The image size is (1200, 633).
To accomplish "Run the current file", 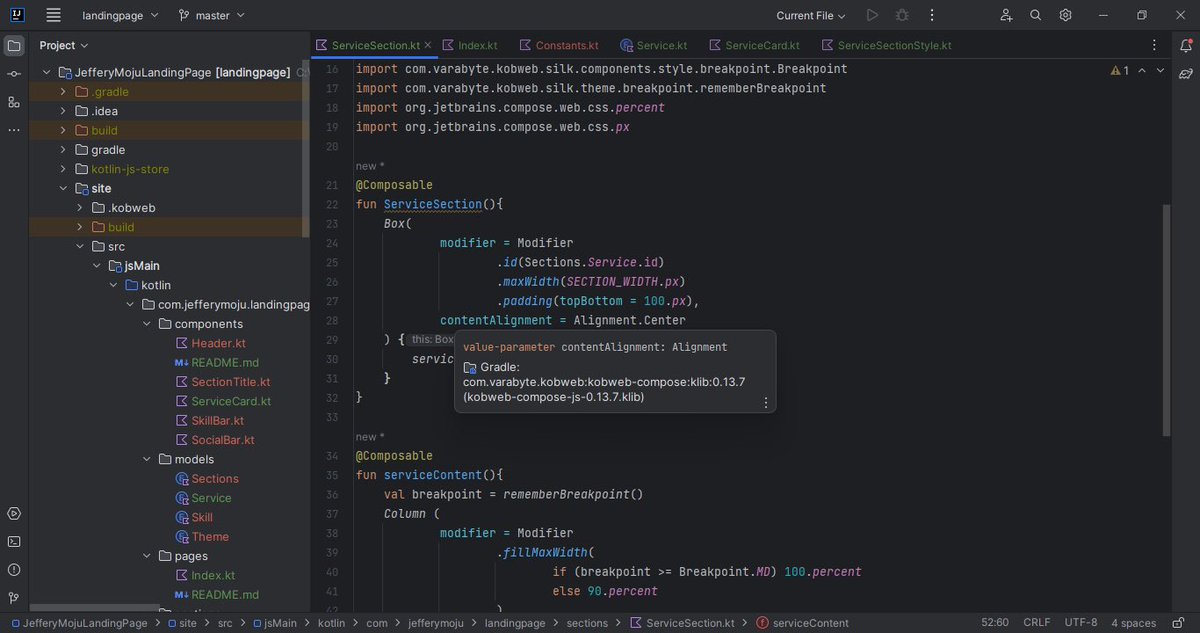I will [872, 15].
